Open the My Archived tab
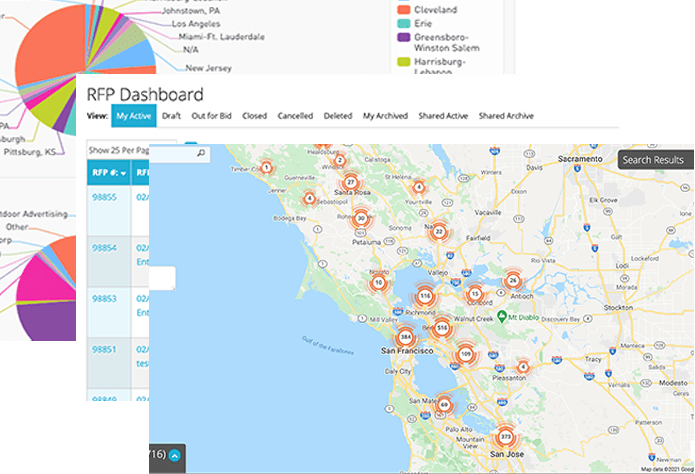Screen dimensions: 695x474 (385, 116)
